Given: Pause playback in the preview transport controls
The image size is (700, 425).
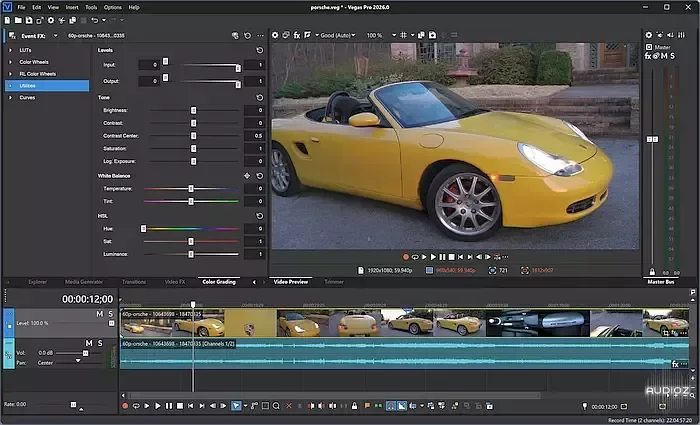Looking at the screenshot, I should [x=442, y=257].
